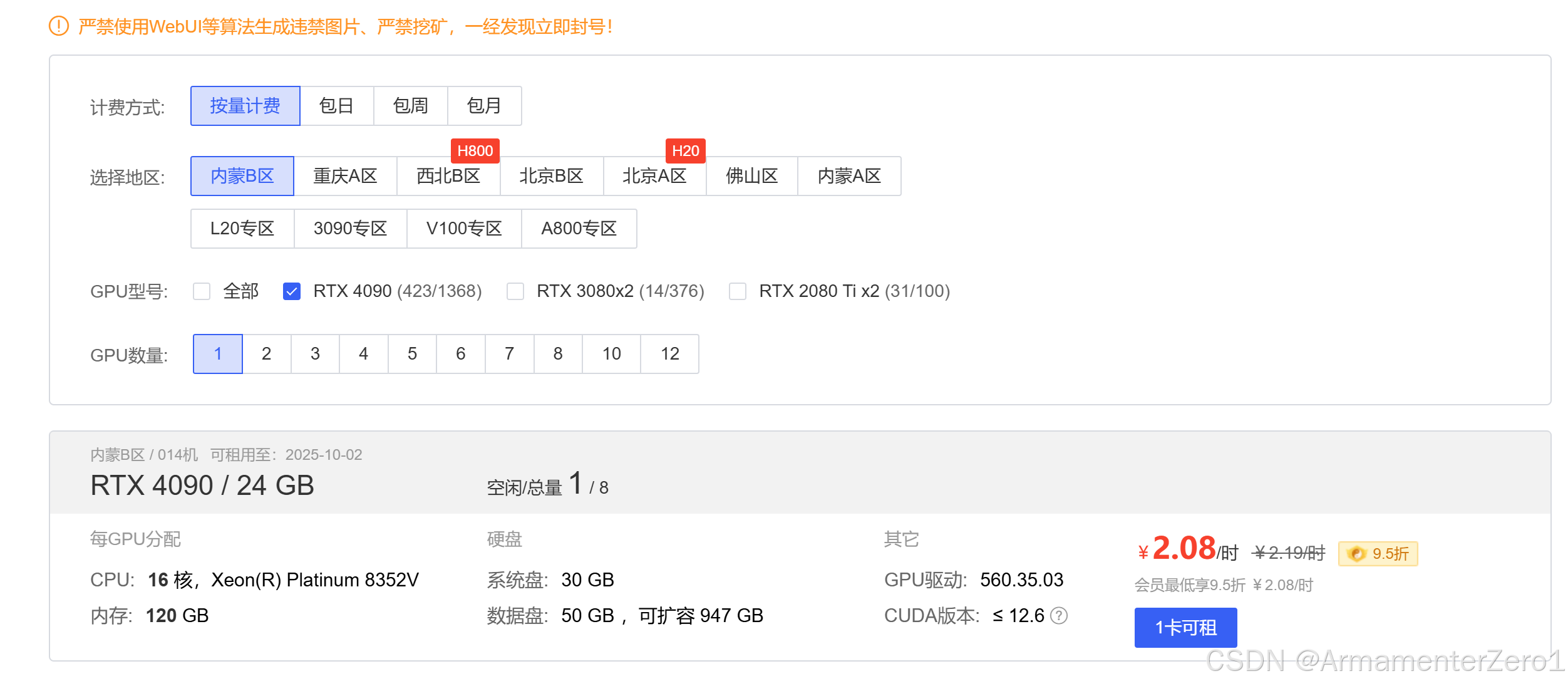
Task: Click the RTX 4090 / 24 GB machine header
Action: 202,486
